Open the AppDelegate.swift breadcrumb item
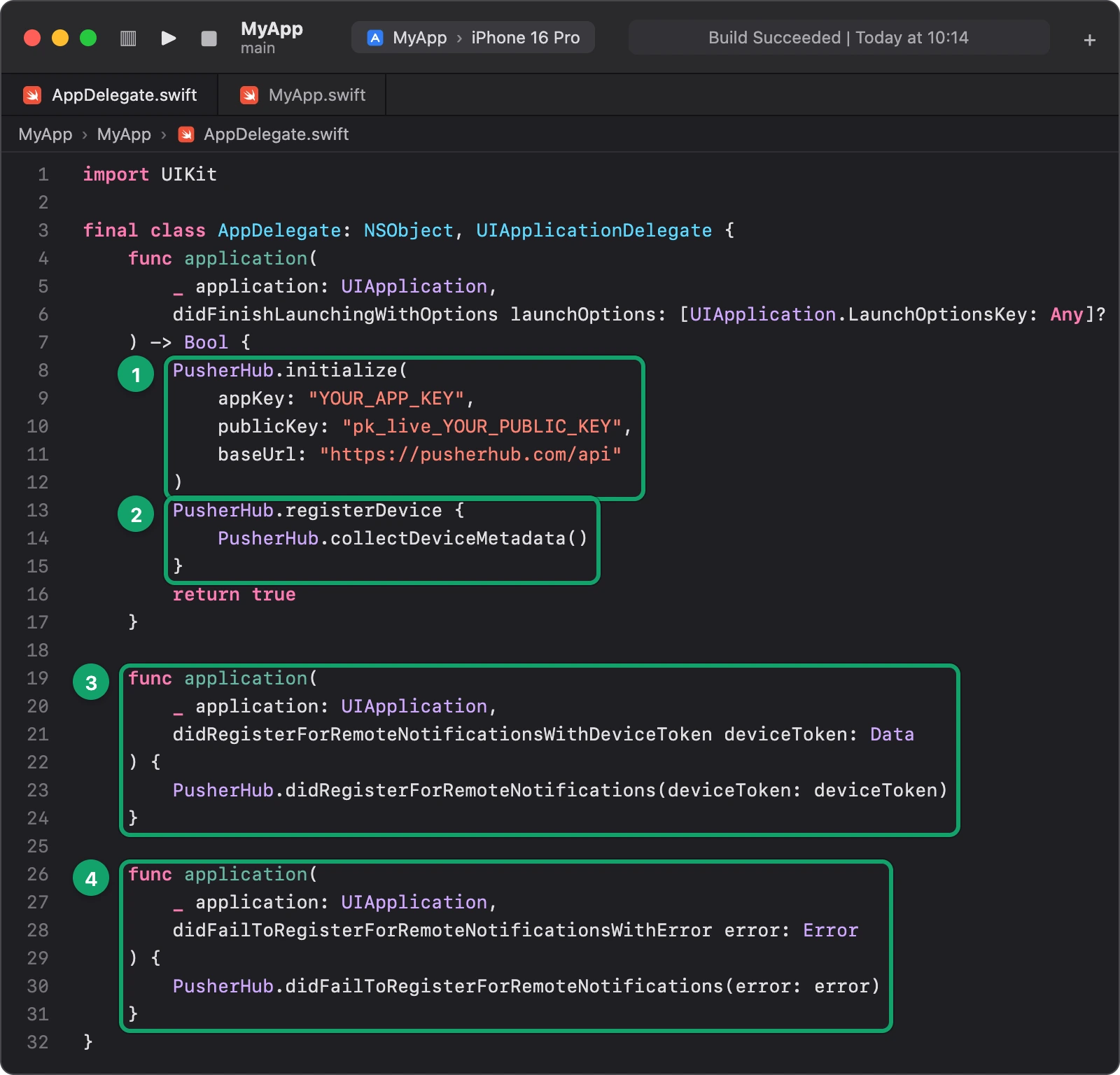 (x=276, y=134)
